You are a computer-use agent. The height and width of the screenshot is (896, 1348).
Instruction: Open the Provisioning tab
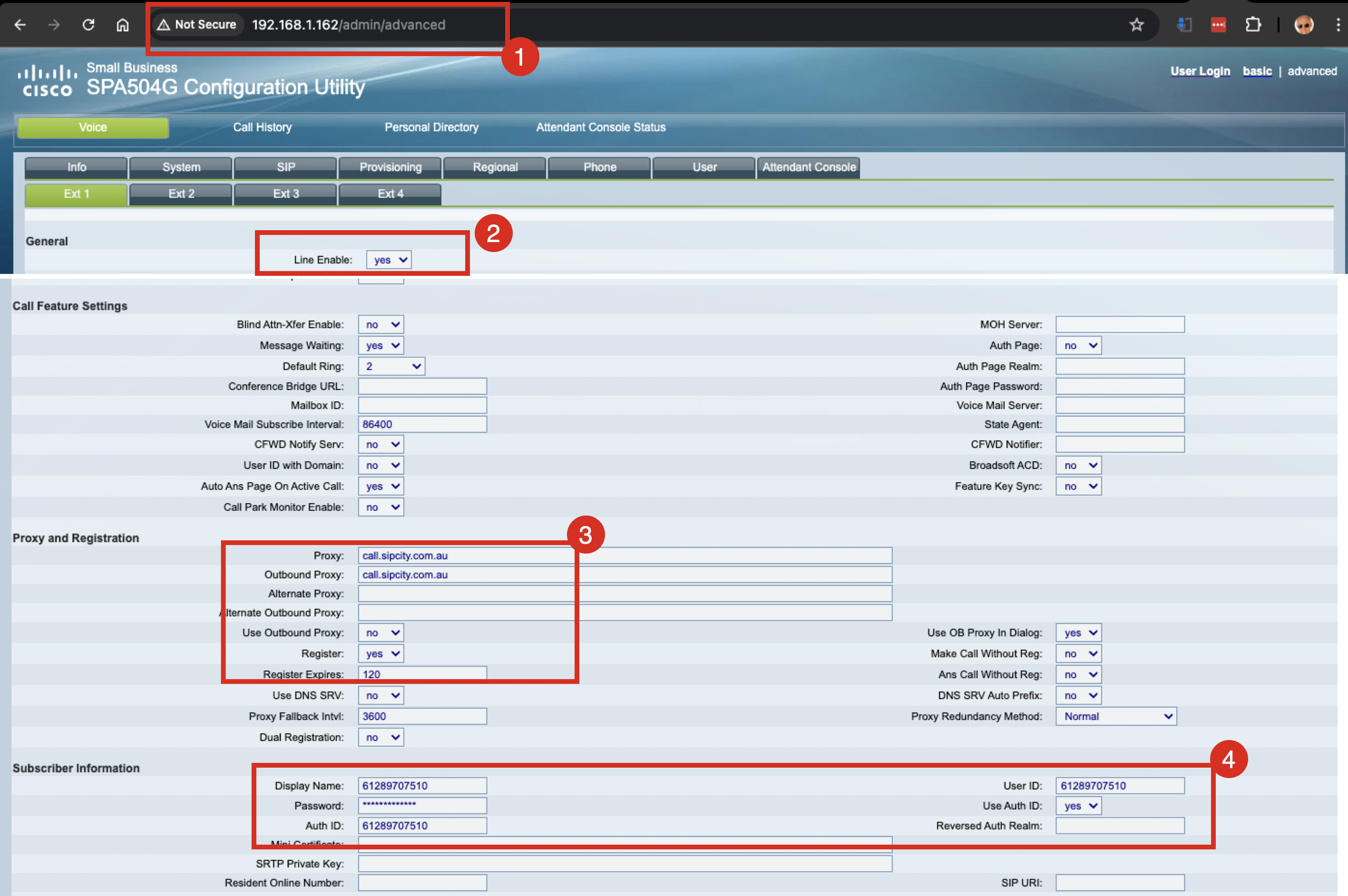tap(391, 167)
